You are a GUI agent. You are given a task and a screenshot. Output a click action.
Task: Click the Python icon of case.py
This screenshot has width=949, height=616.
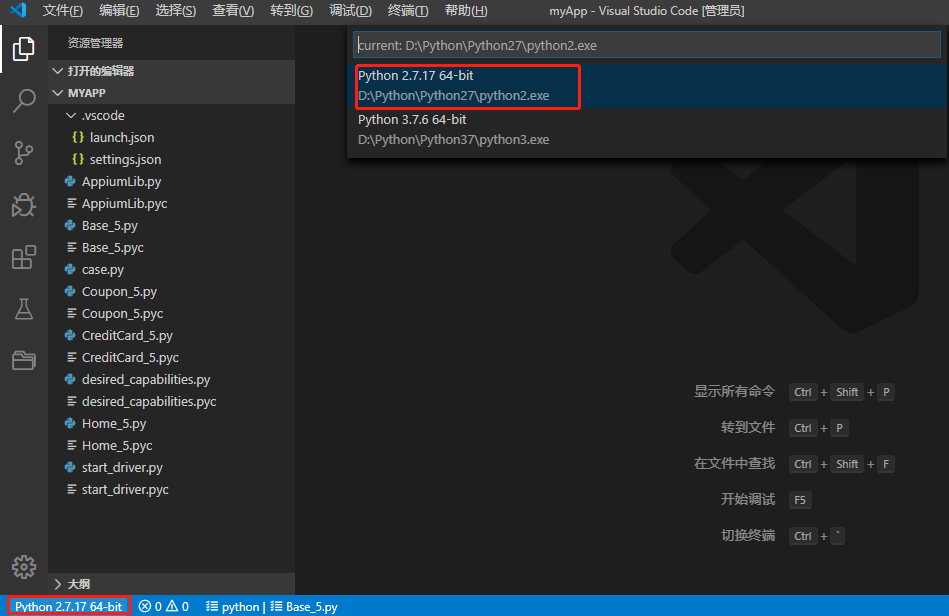(x=70, y=269)
